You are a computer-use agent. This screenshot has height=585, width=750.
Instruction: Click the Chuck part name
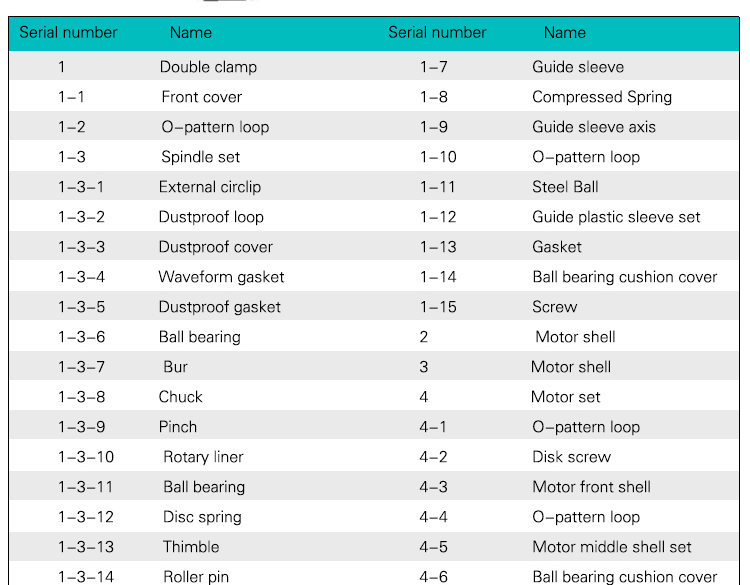point(180,397)
